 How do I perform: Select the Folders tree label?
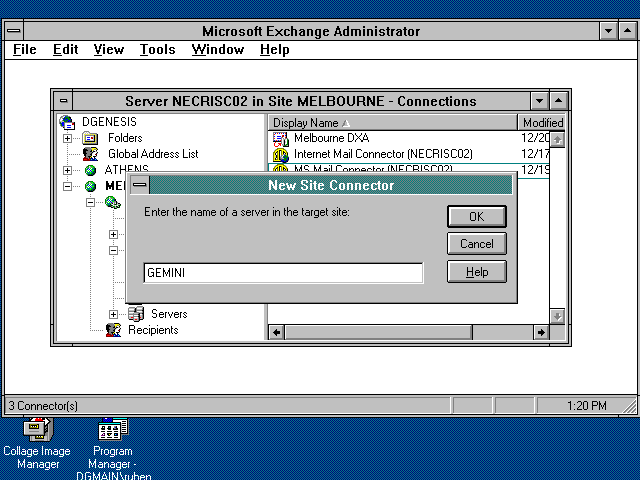[x=125, y=138]
